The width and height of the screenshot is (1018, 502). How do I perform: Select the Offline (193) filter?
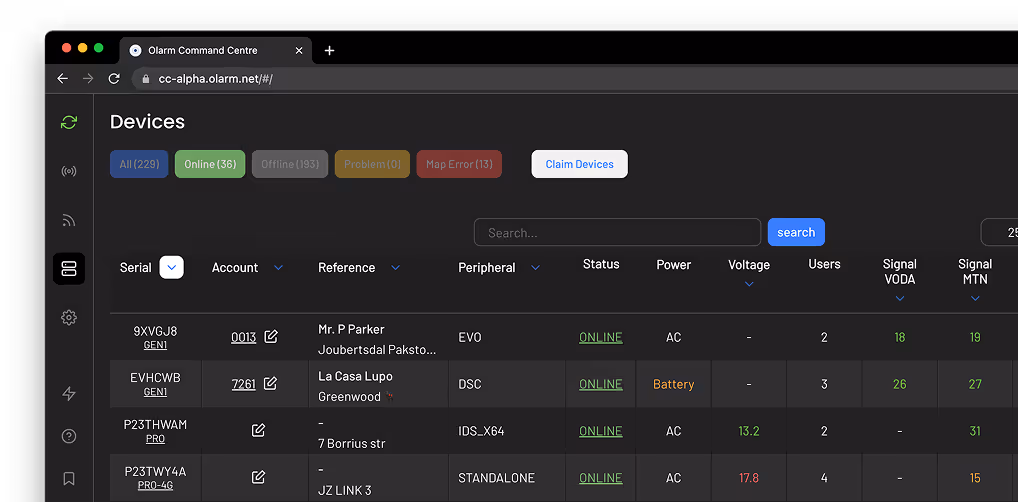pyautogui.click(x=290, y=164)
